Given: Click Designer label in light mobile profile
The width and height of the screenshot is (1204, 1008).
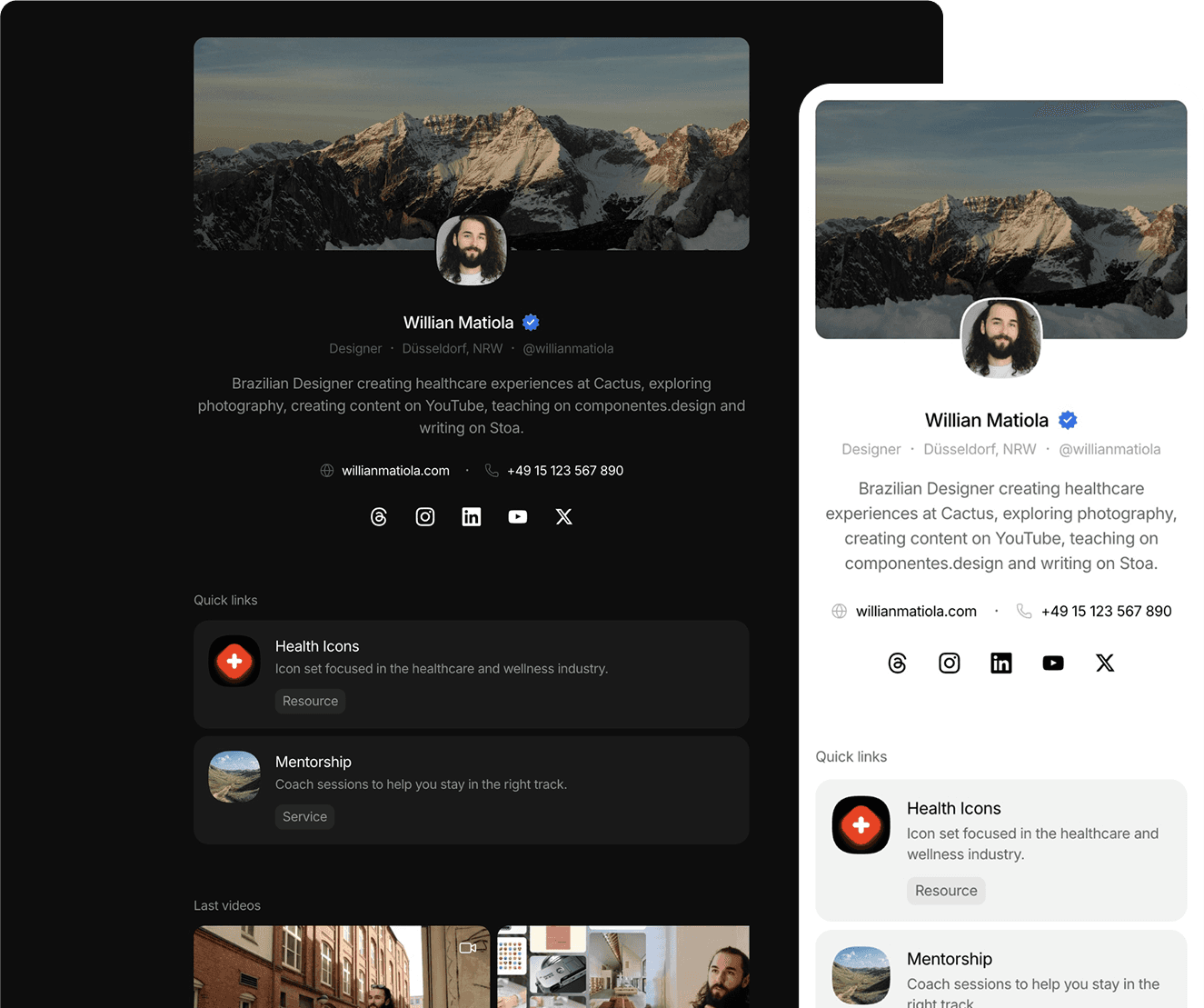Looking at the screenshot, I should pyautogui.click(x=871, y=449).
